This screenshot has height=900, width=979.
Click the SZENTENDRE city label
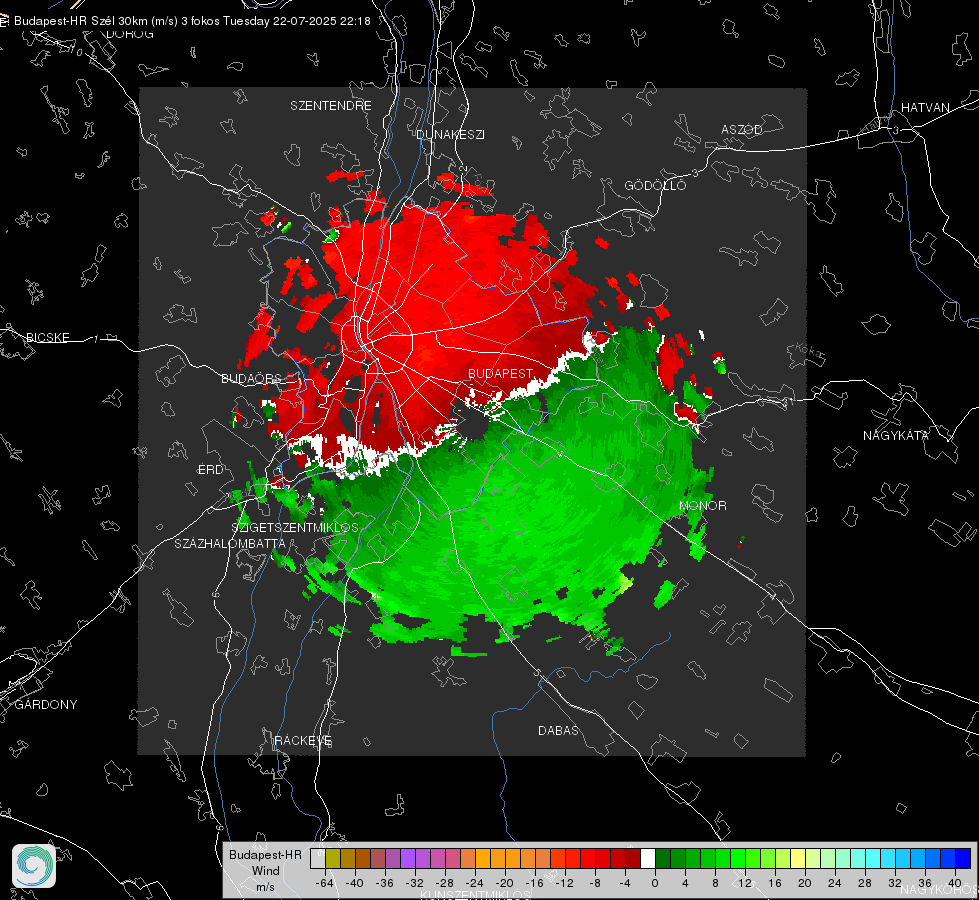(331, 106)
